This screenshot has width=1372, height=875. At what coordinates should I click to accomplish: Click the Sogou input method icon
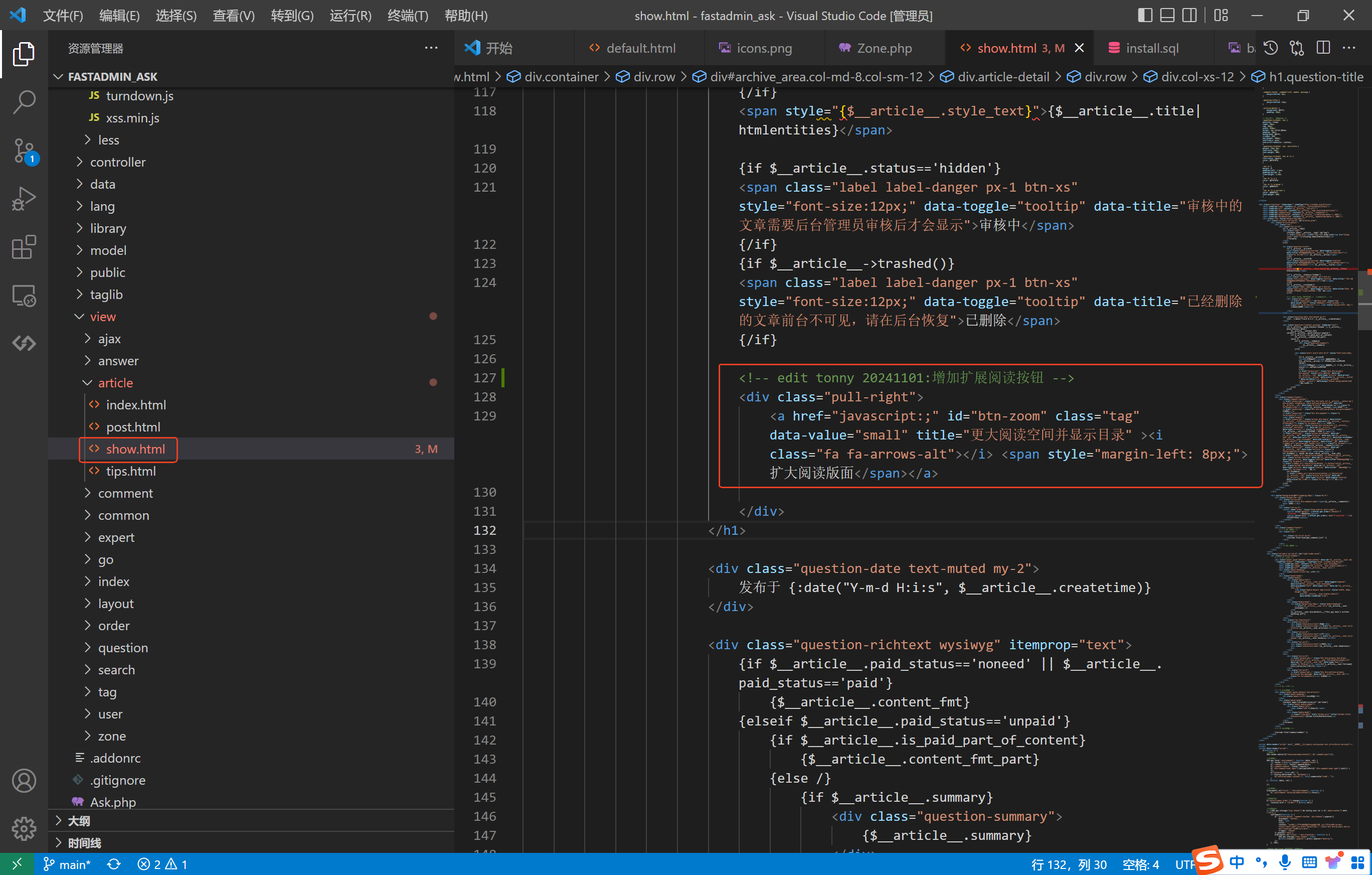point(1209,861)
